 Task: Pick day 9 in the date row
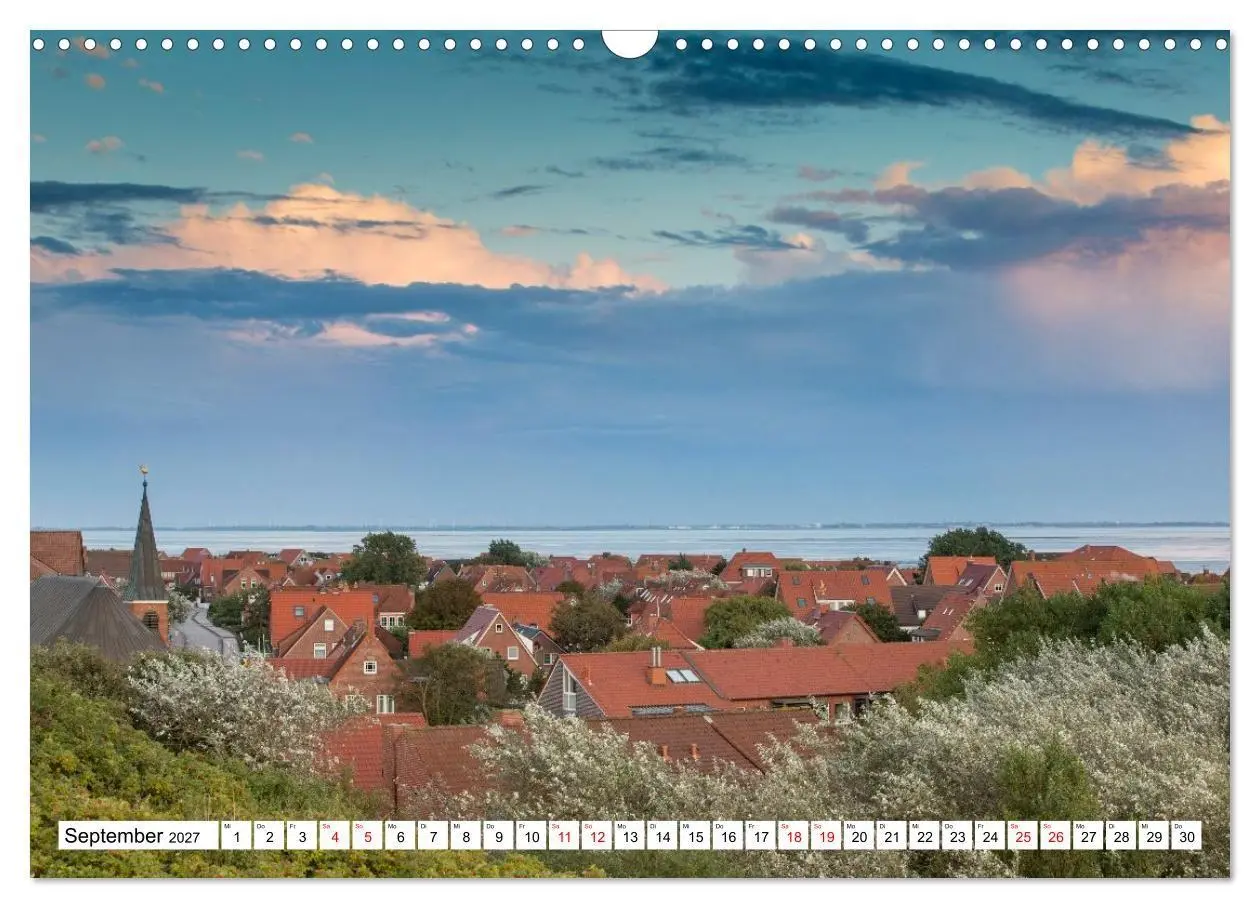pos(498,836)
